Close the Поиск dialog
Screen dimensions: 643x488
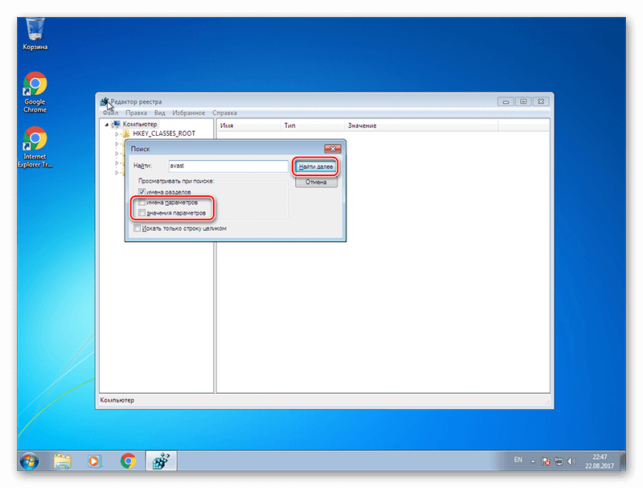click(333, 148)
